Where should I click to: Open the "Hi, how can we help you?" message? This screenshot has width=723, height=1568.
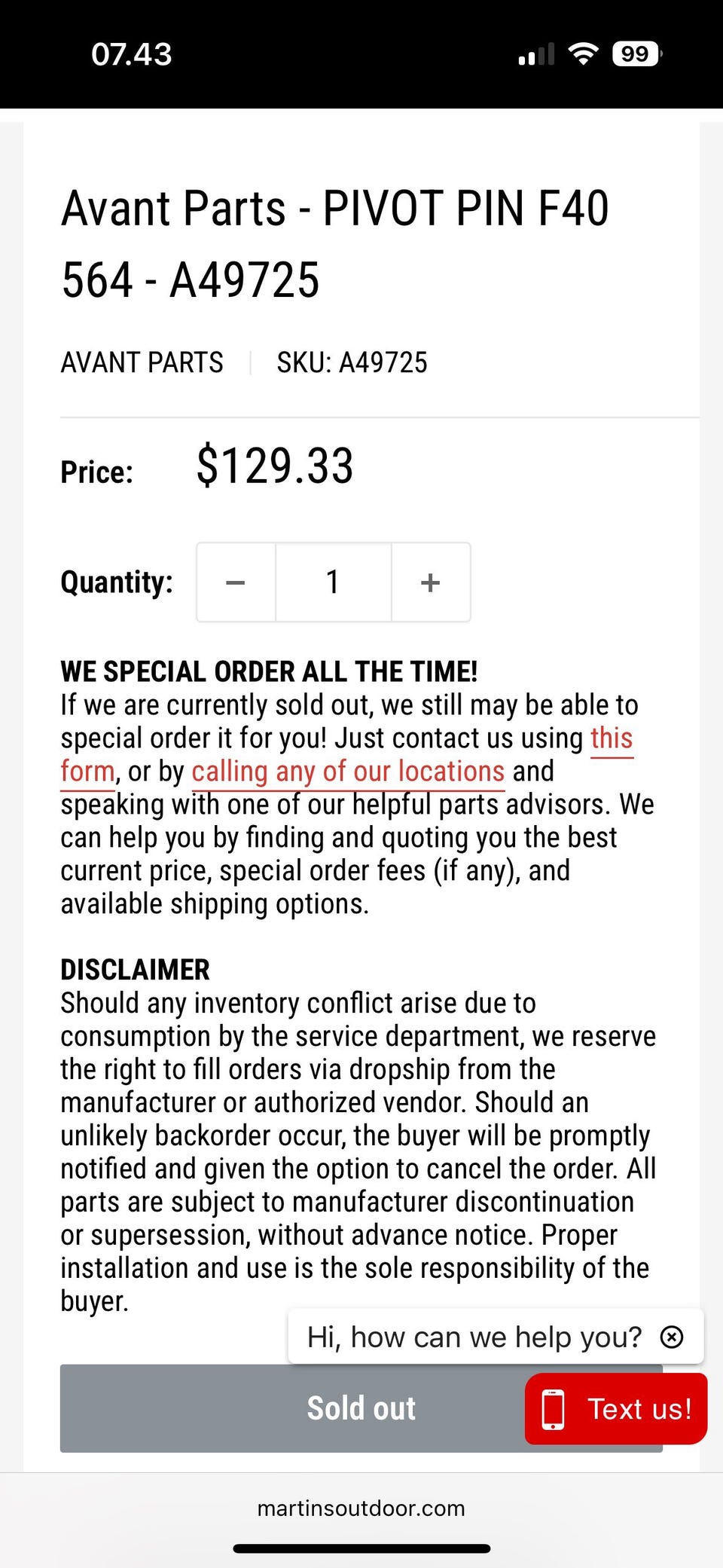pos(474,1337)
